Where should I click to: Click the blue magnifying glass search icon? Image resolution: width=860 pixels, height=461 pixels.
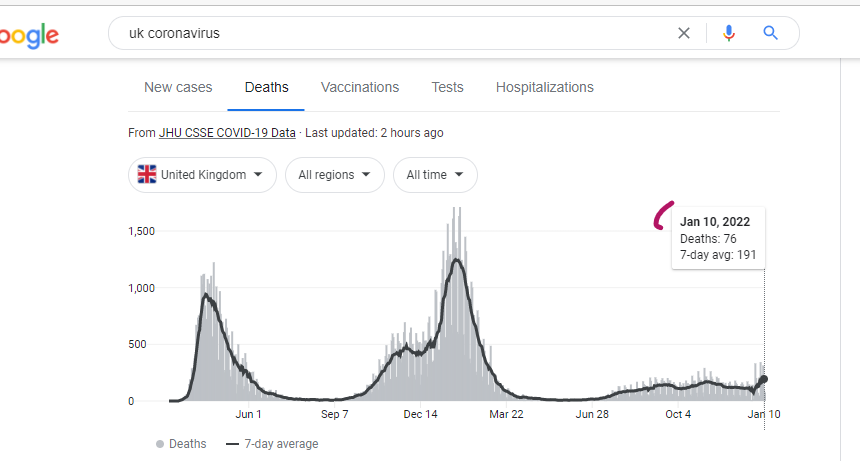[x=770, y=33]
